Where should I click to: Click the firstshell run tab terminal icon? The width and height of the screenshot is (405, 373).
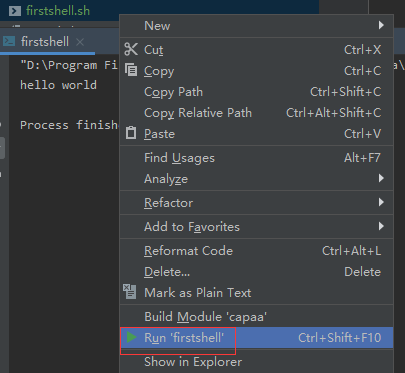9,41
